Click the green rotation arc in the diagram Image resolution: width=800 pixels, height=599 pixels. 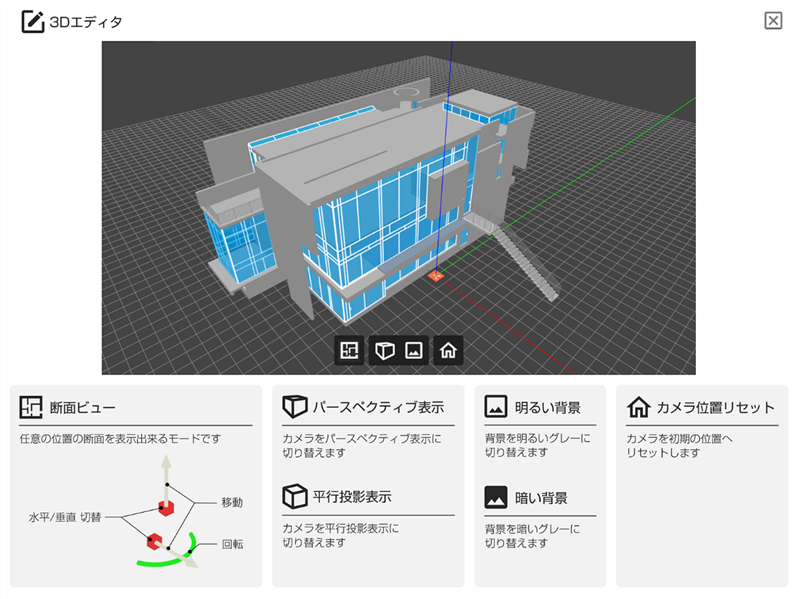(x=160, y=562)
